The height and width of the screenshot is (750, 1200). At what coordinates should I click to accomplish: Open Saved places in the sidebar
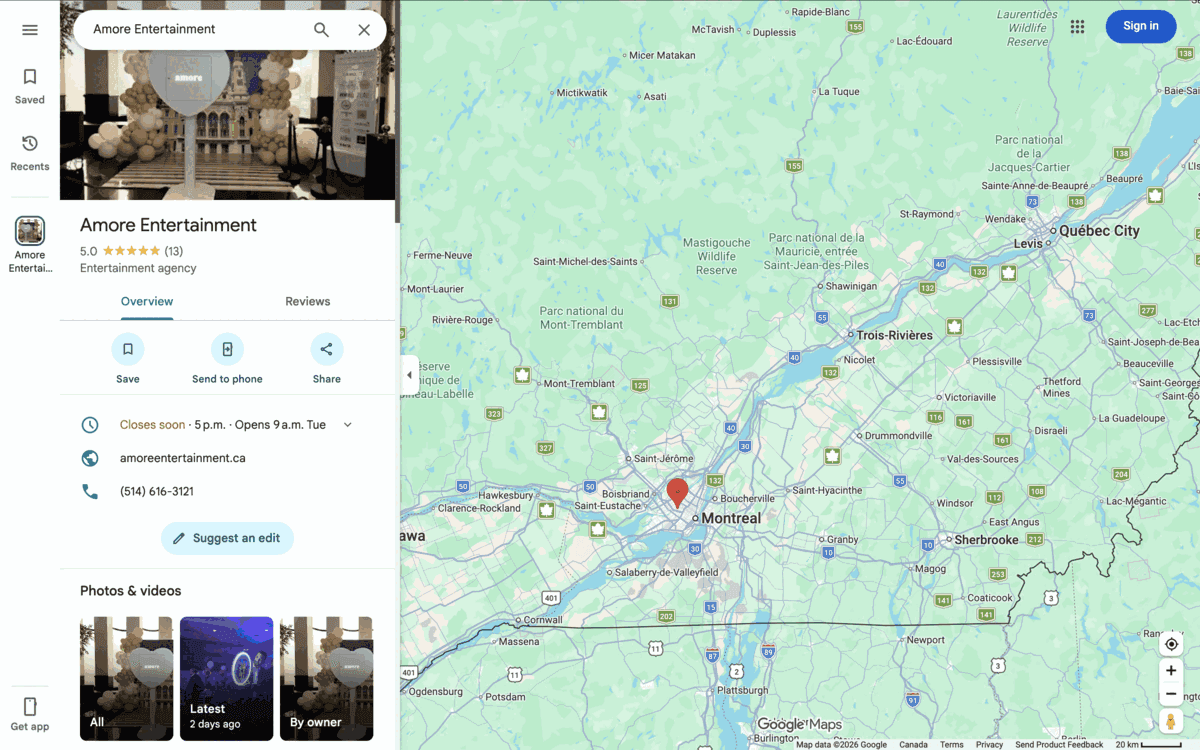[x=30, y=87]
